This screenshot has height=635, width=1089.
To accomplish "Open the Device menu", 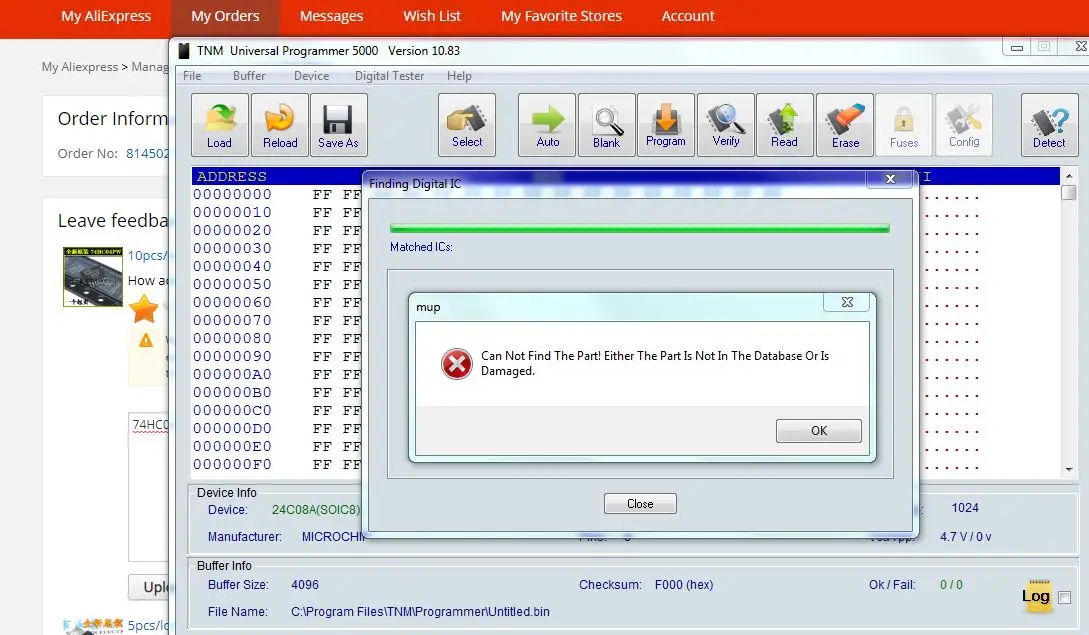I will click(311, 76).
